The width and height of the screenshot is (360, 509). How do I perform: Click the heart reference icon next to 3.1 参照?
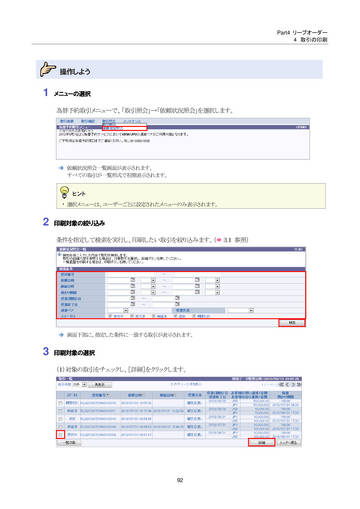[219, 240]
